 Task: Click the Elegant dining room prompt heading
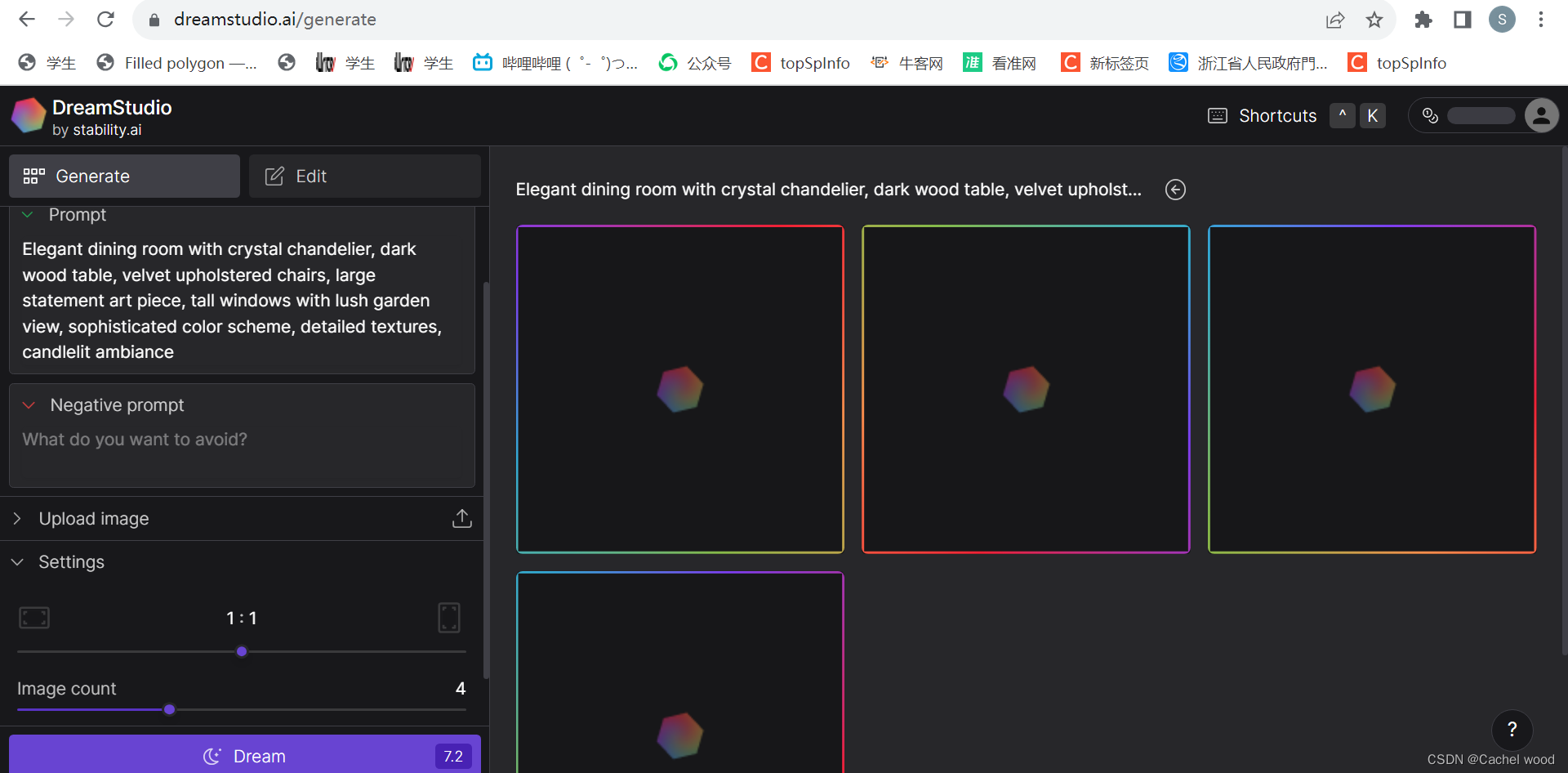[829, 190]
